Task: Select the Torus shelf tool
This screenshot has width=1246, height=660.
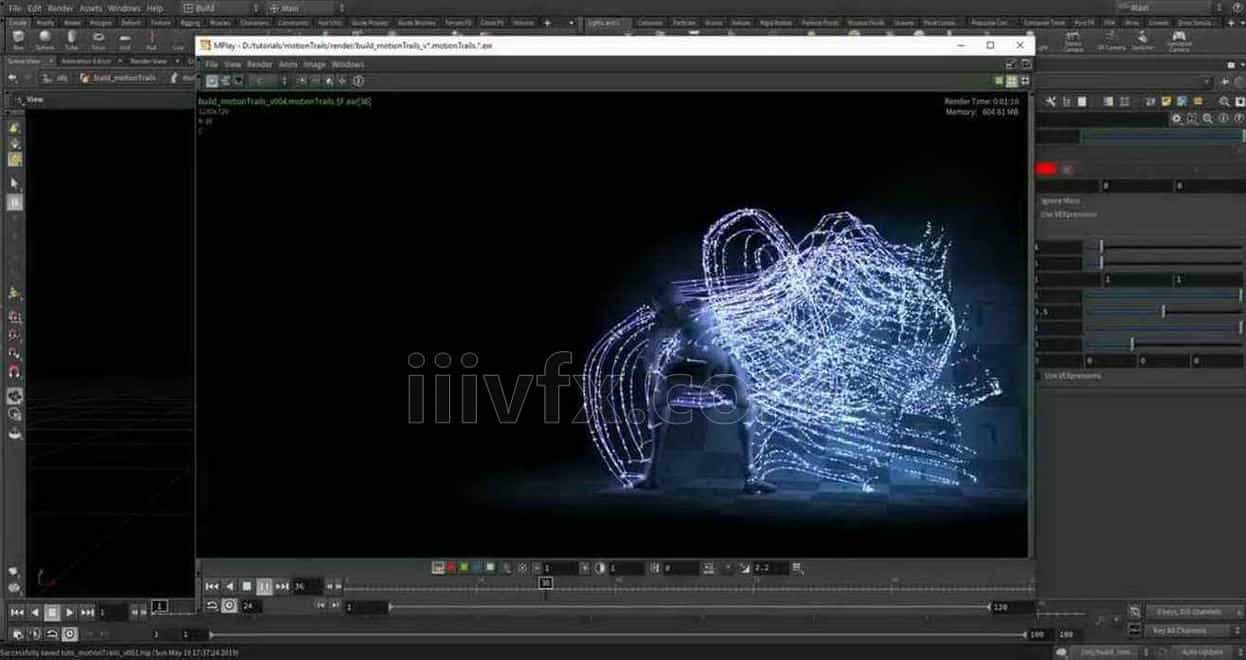Action: (98, 40)
